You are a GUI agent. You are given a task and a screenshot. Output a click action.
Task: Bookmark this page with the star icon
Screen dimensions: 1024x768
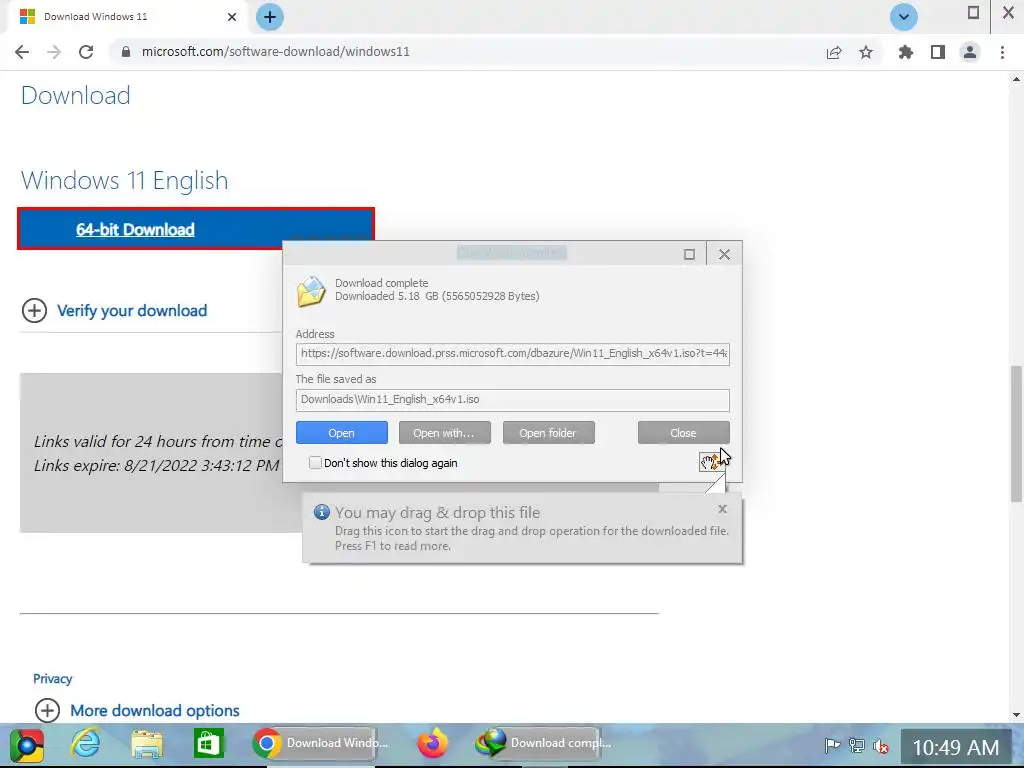tap(866, 52)
